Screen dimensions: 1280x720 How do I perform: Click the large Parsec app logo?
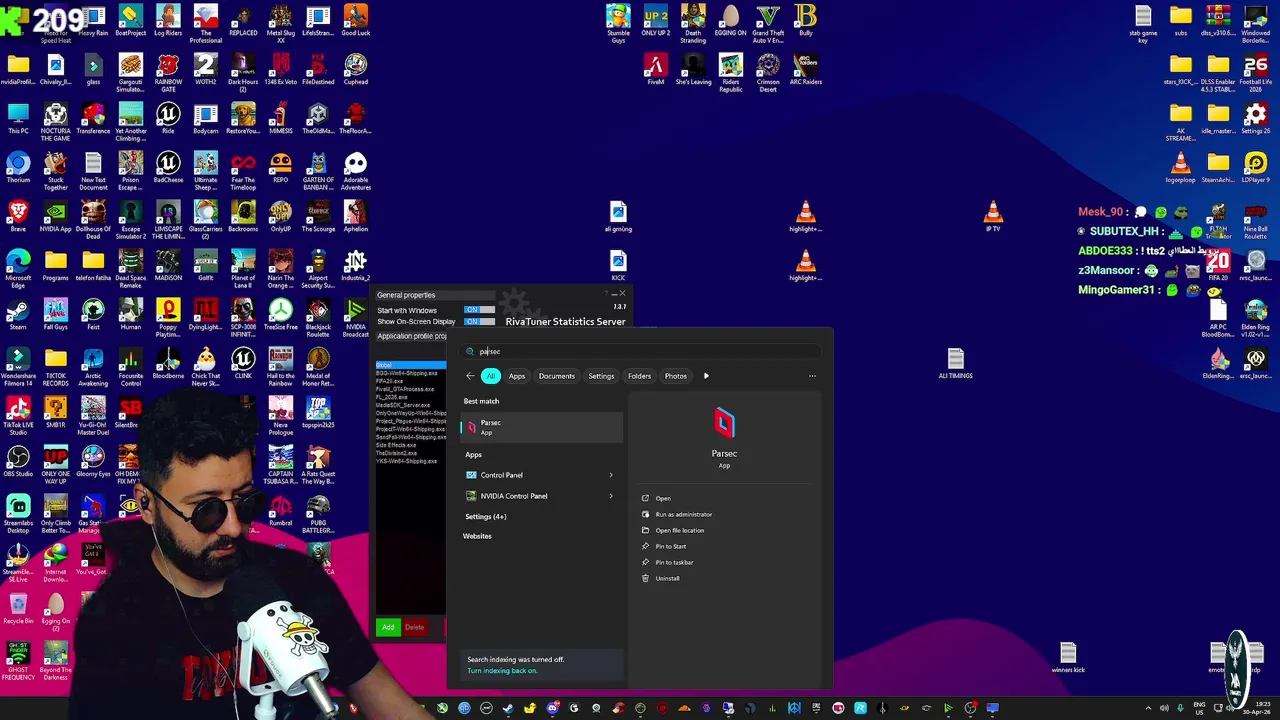click(724, 423)
